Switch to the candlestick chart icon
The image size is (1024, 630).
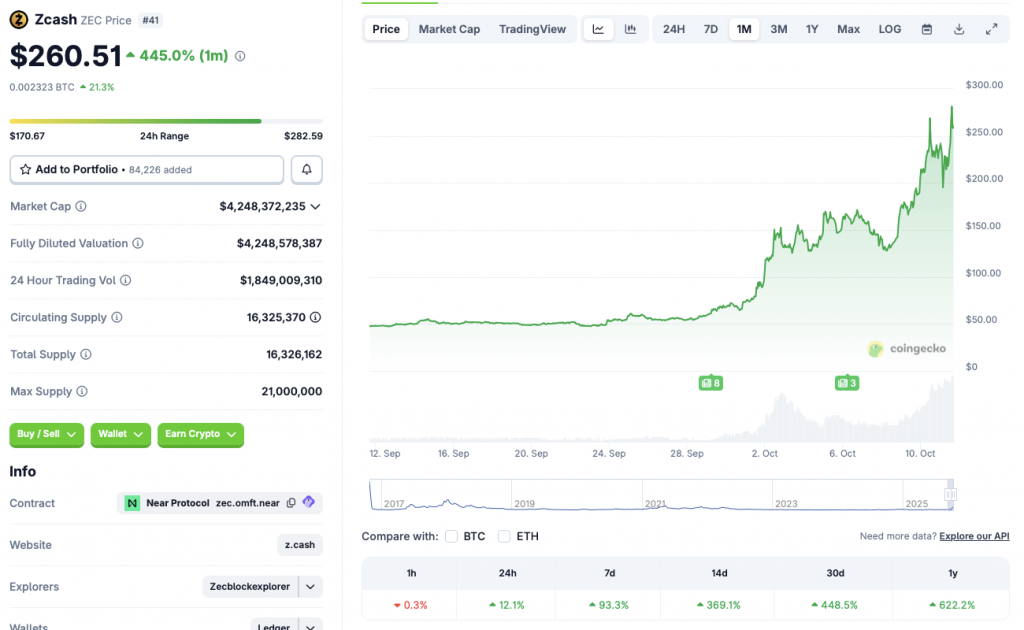(630, 29)
